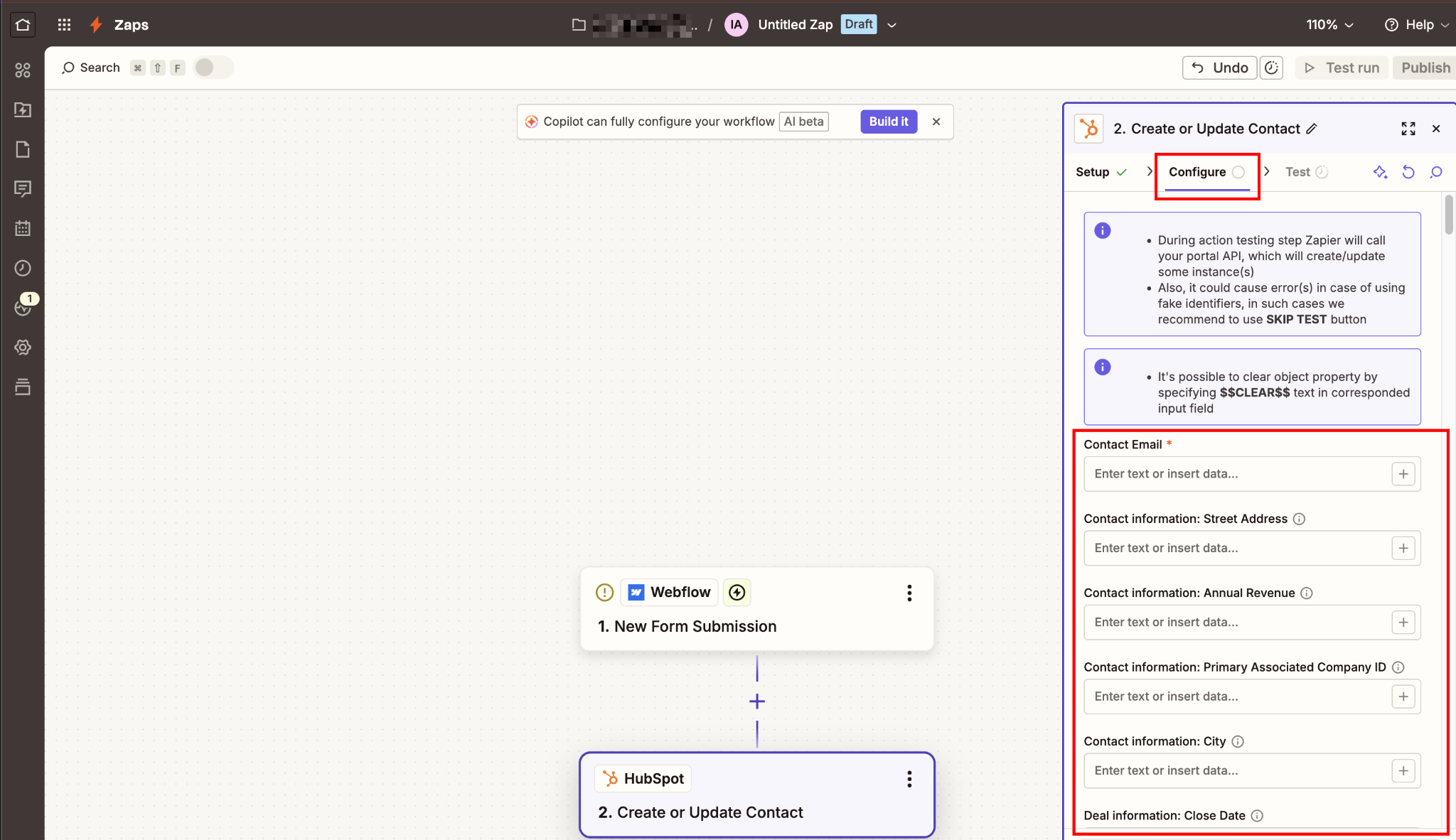Switch to the Test tab
1456x840 pixels.
coord(1297,172)
